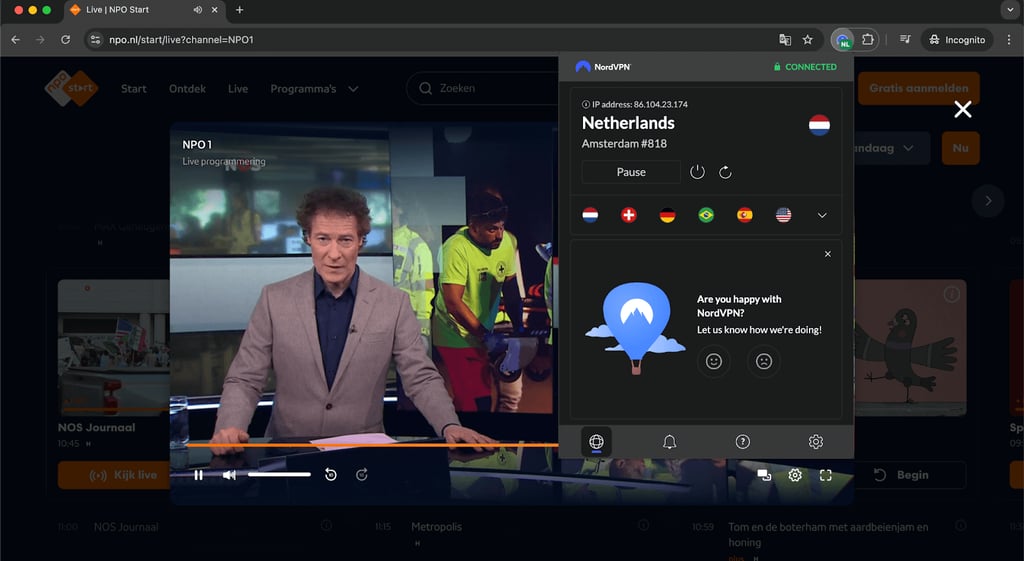Open NordVPN notifications bell tab

669,441
